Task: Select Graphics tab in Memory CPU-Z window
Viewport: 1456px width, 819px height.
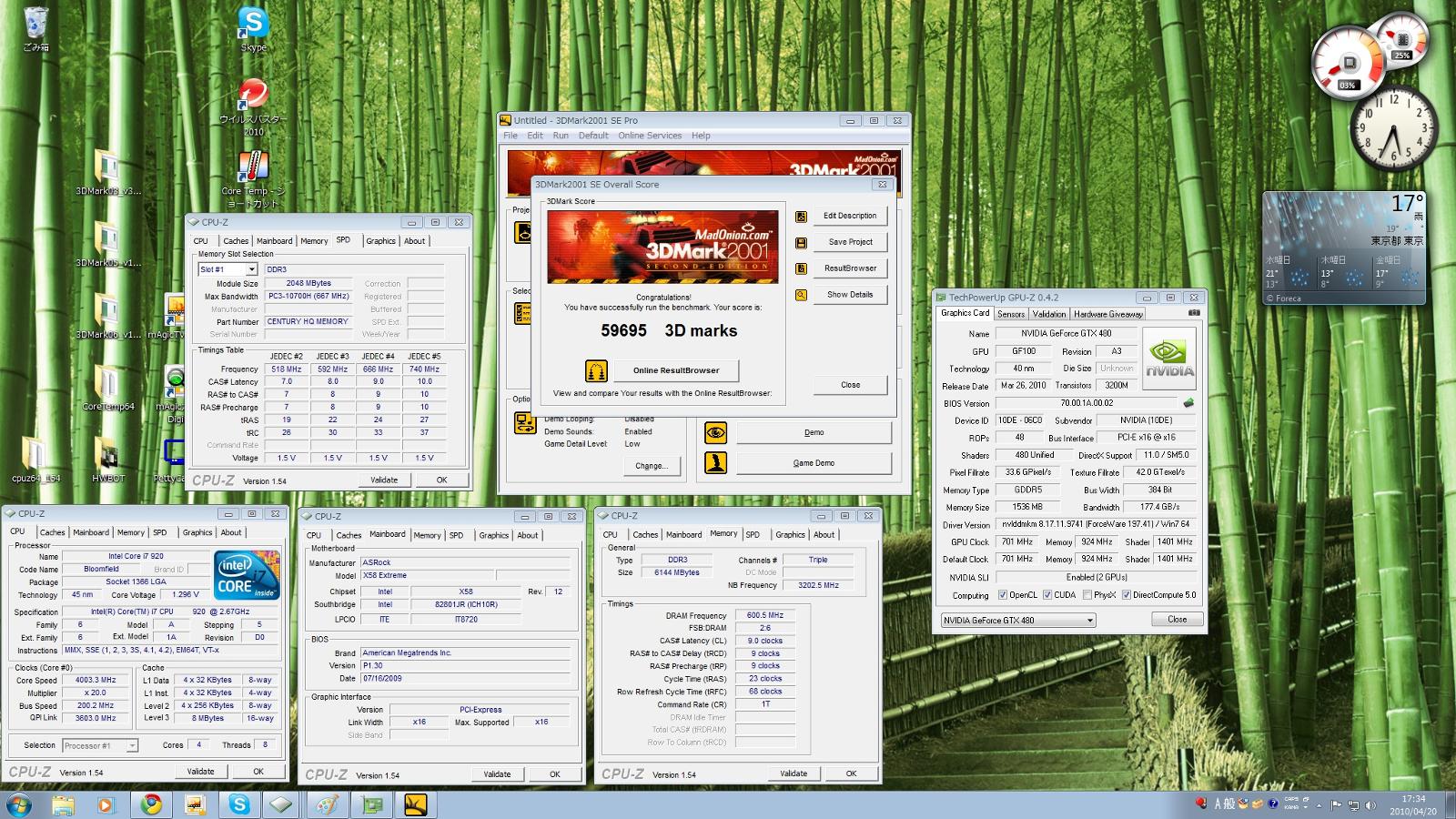Action: 790,534
